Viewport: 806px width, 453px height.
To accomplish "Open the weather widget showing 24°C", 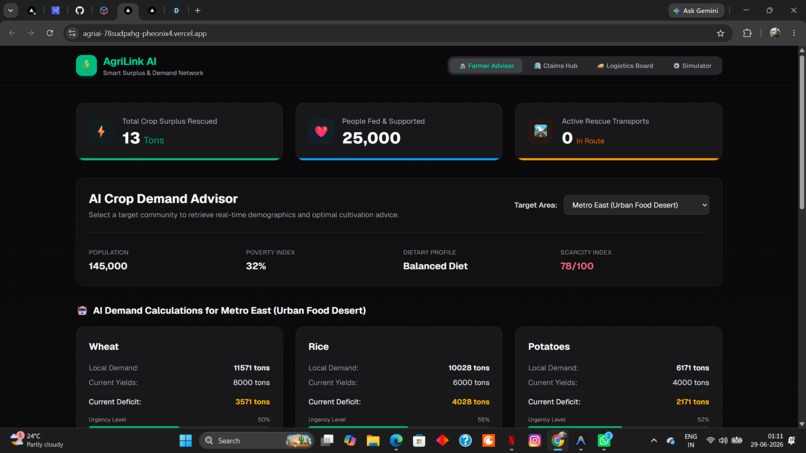I will pos(37,440).
